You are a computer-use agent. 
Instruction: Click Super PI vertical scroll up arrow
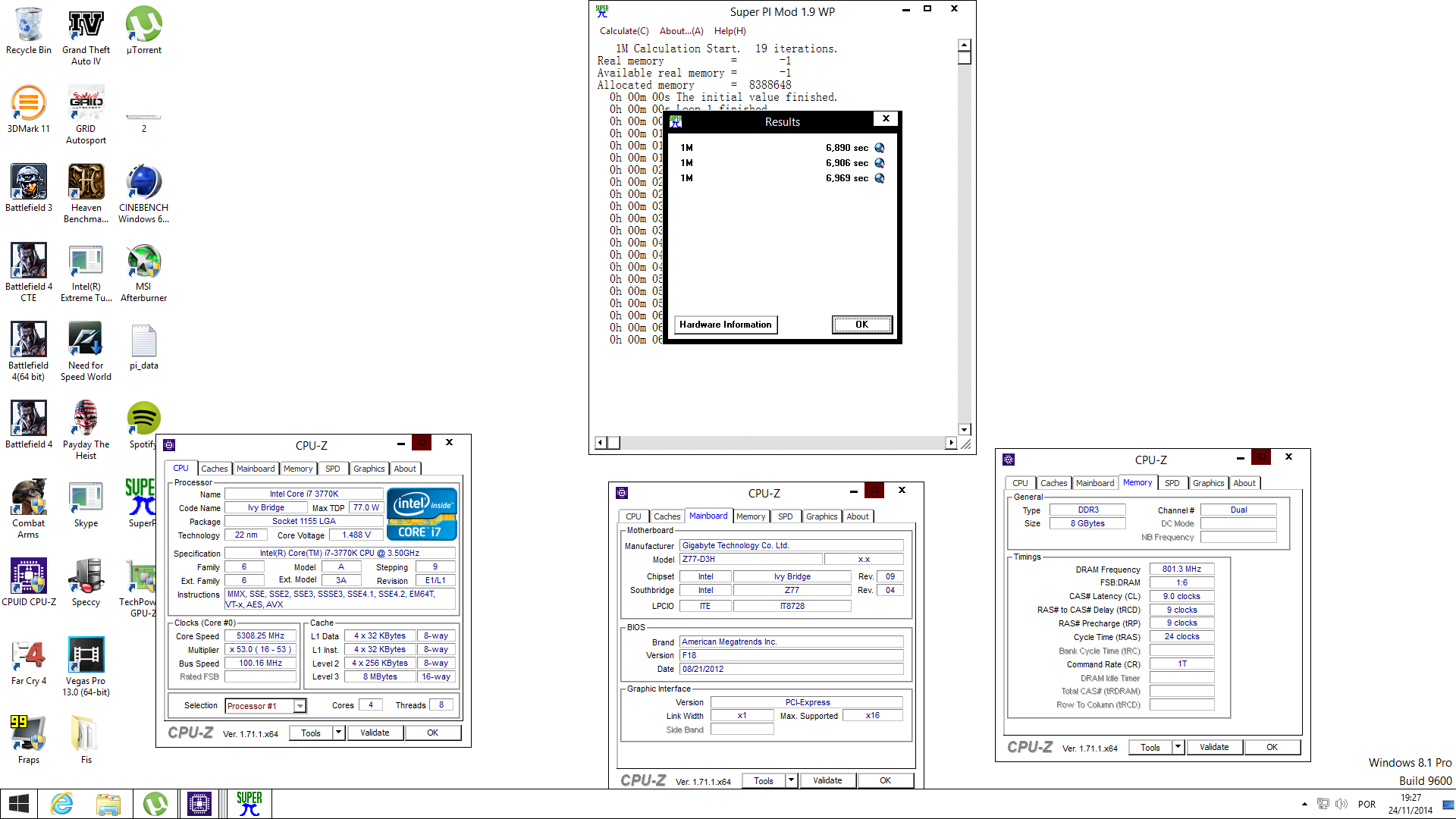coord(965,45)
